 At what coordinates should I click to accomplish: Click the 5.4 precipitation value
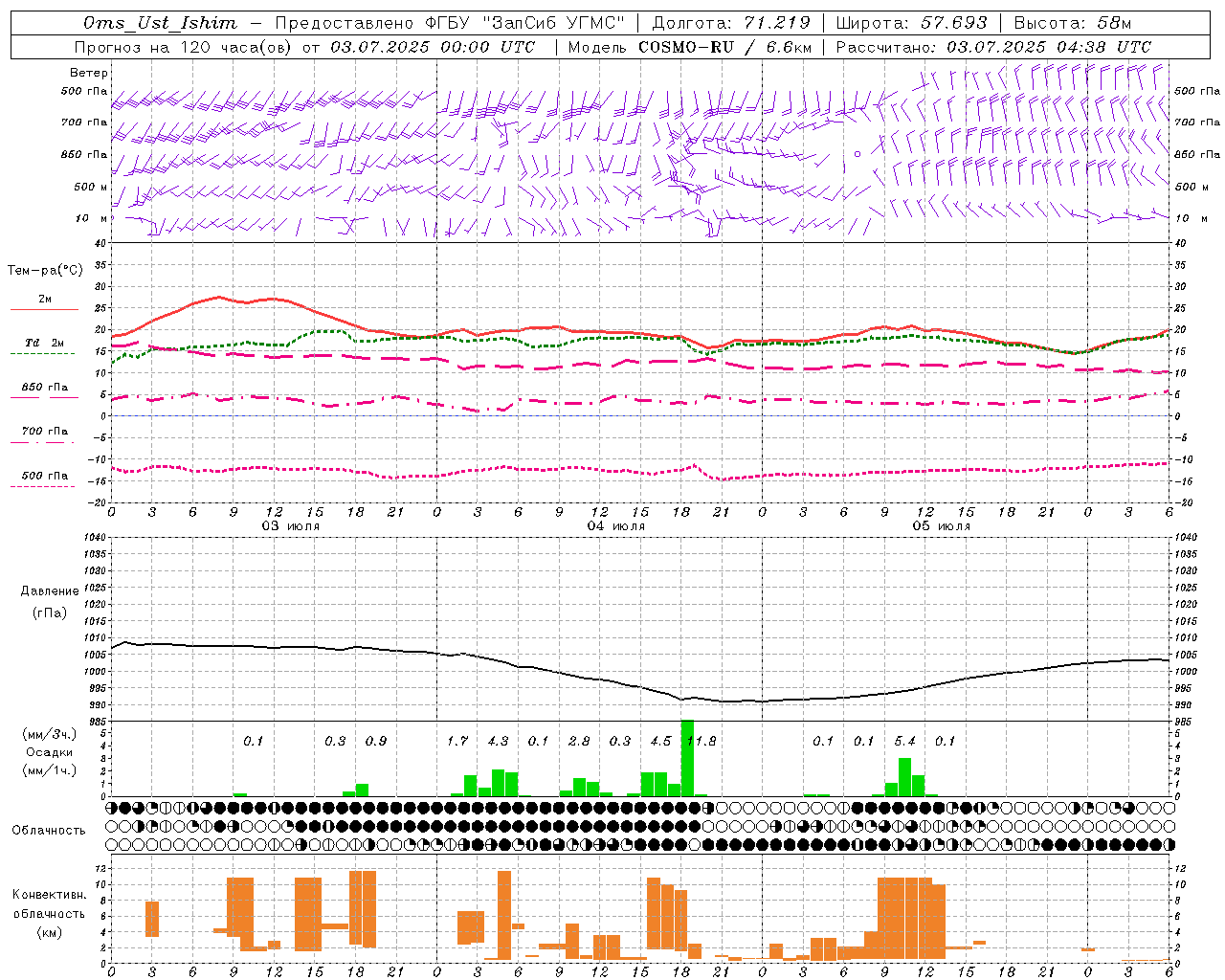(x=904, y=741)
